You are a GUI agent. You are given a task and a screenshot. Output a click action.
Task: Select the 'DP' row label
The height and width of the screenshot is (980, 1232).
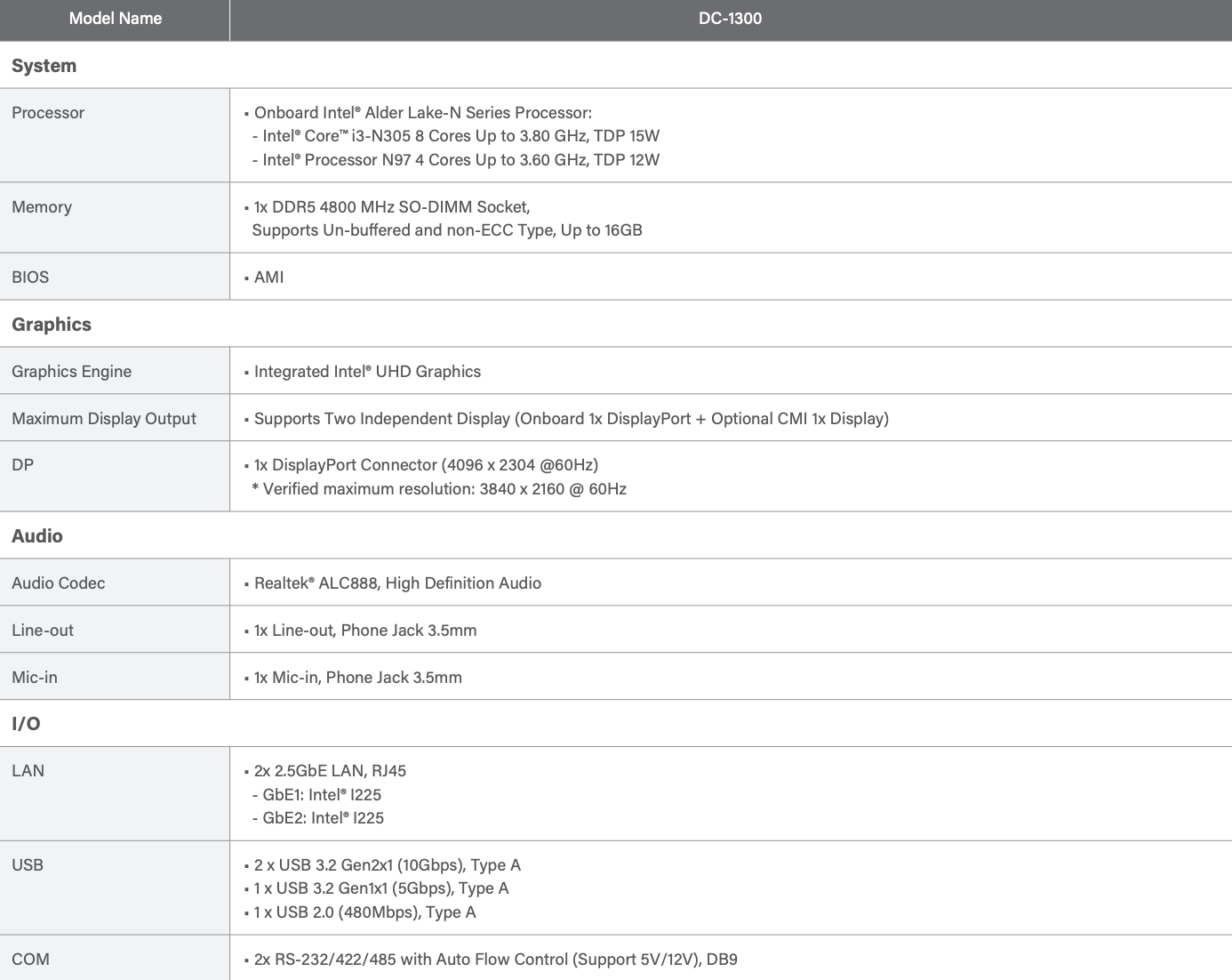pos(22,465)
